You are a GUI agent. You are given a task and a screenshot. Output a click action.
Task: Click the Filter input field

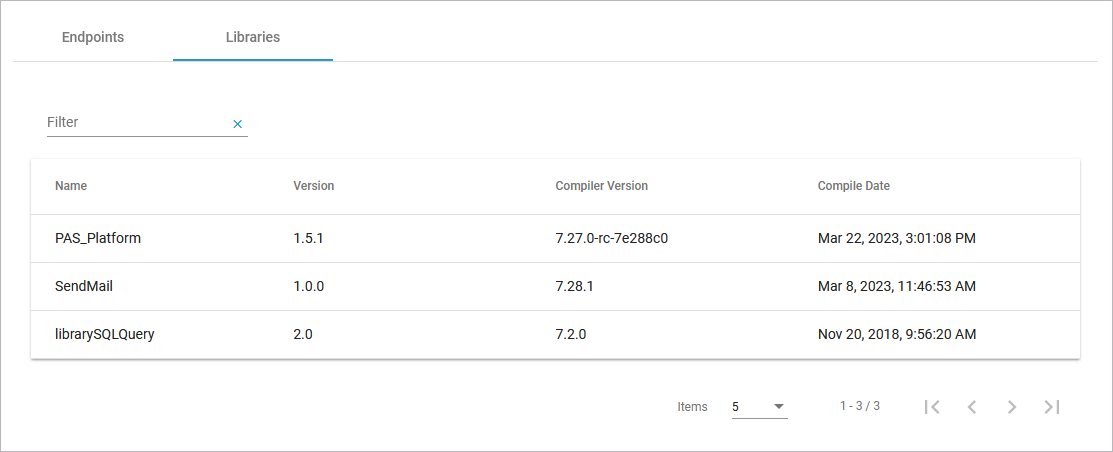[137, 122]
